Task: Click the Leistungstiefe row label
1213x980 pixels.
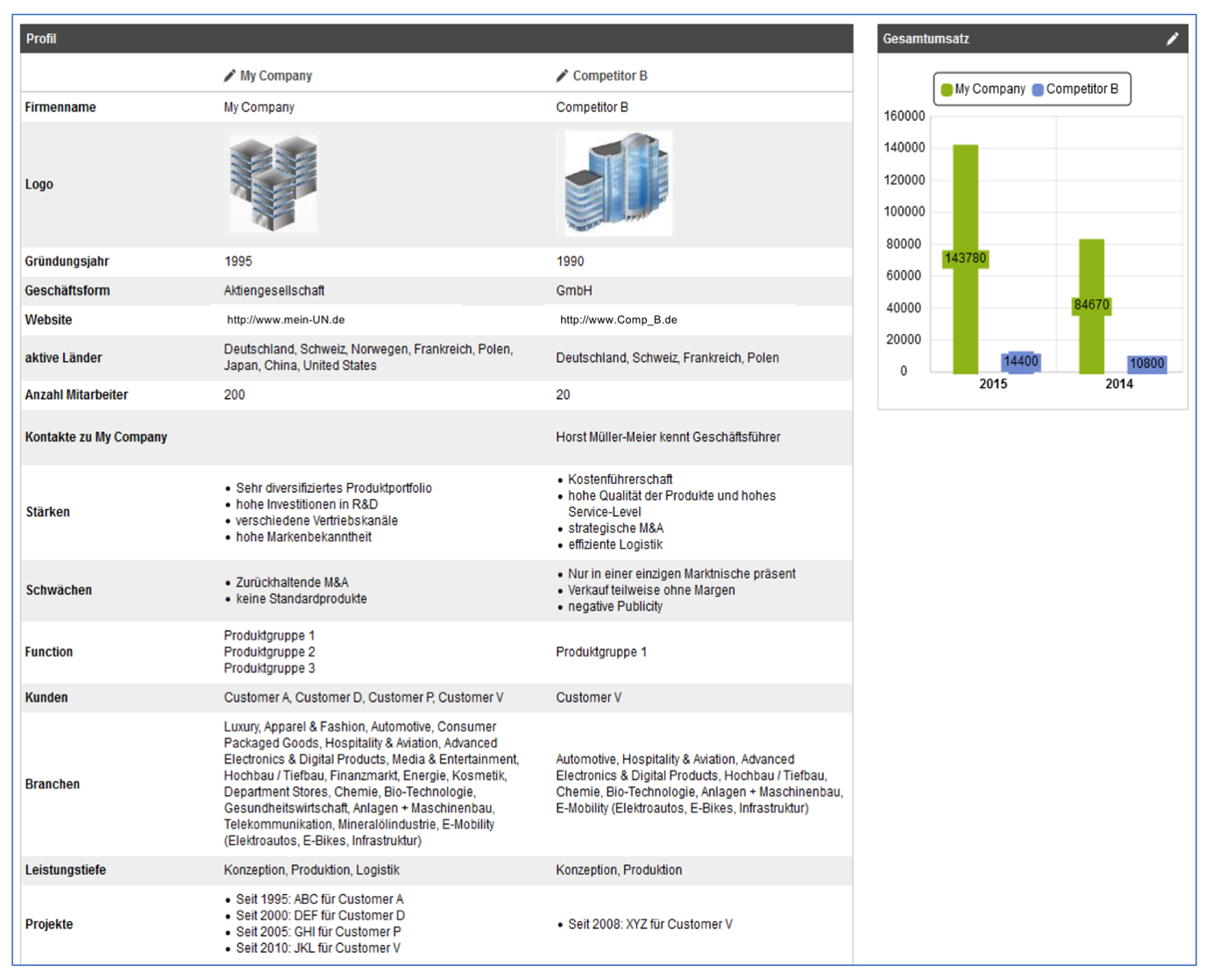Action: pos(66,870)
